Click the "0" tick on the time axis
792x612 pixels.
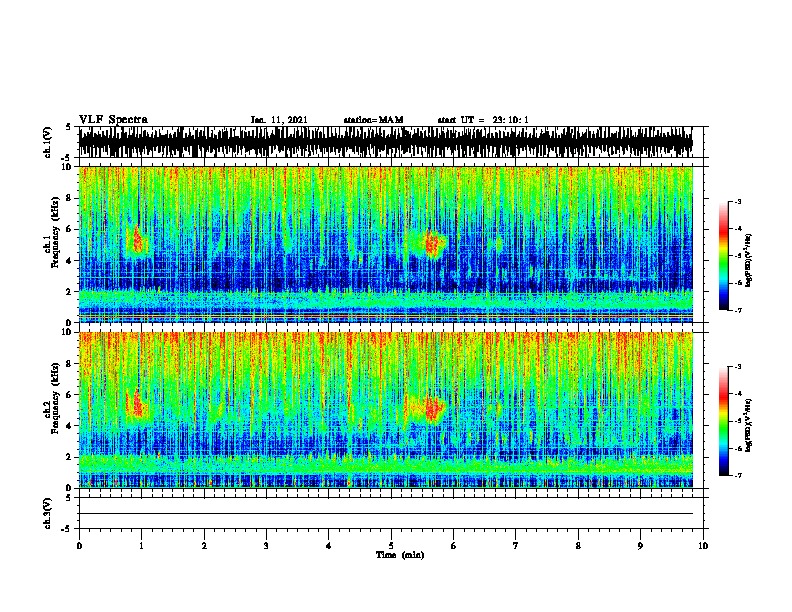click(x=79, y=546)
